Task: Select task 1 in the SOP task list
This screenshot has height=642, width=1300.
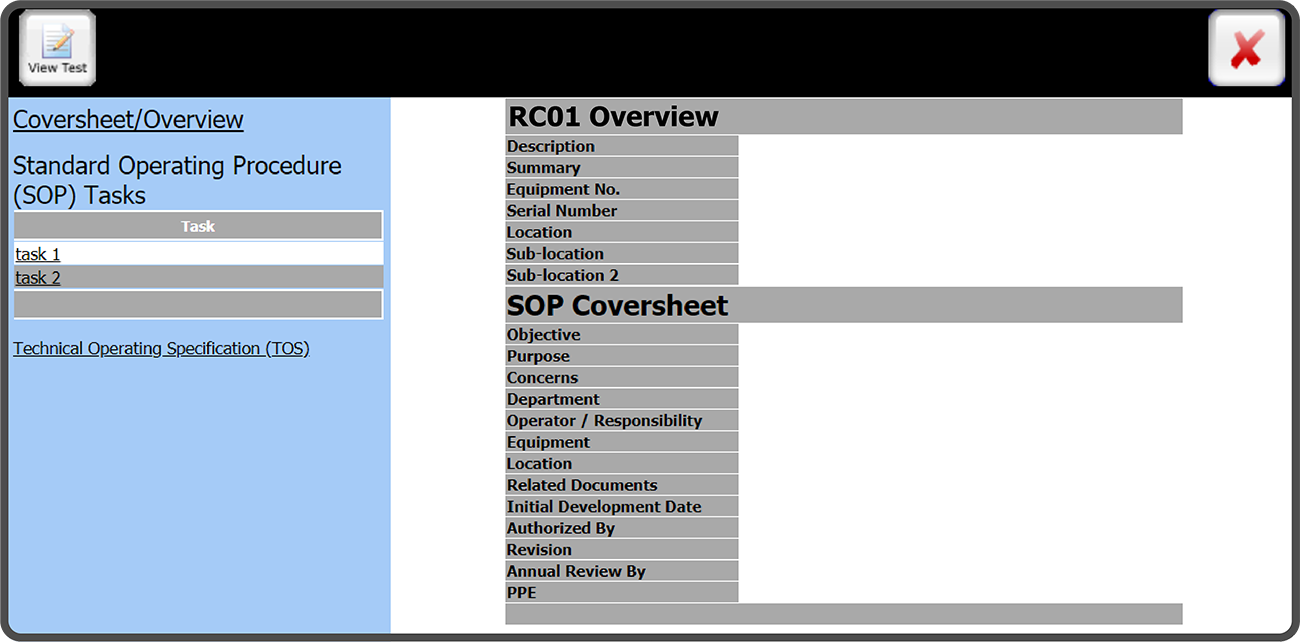Action: point(38,254)
